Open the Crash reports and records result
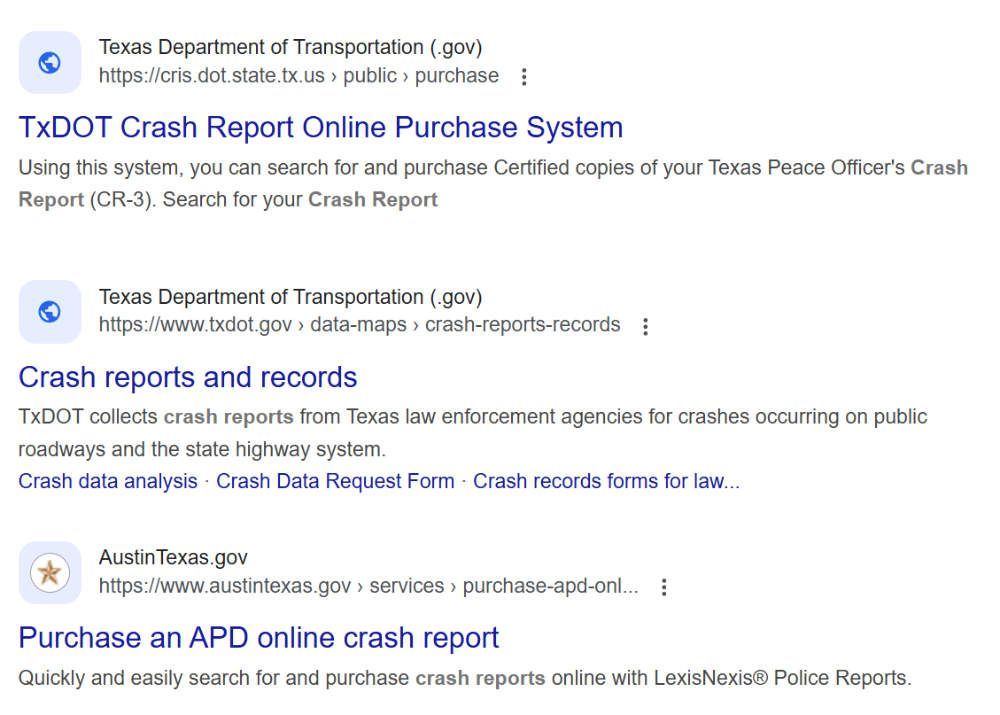The width and height of the screenshot is (1000, 715). pyautogui.click(x=188, y=377)
